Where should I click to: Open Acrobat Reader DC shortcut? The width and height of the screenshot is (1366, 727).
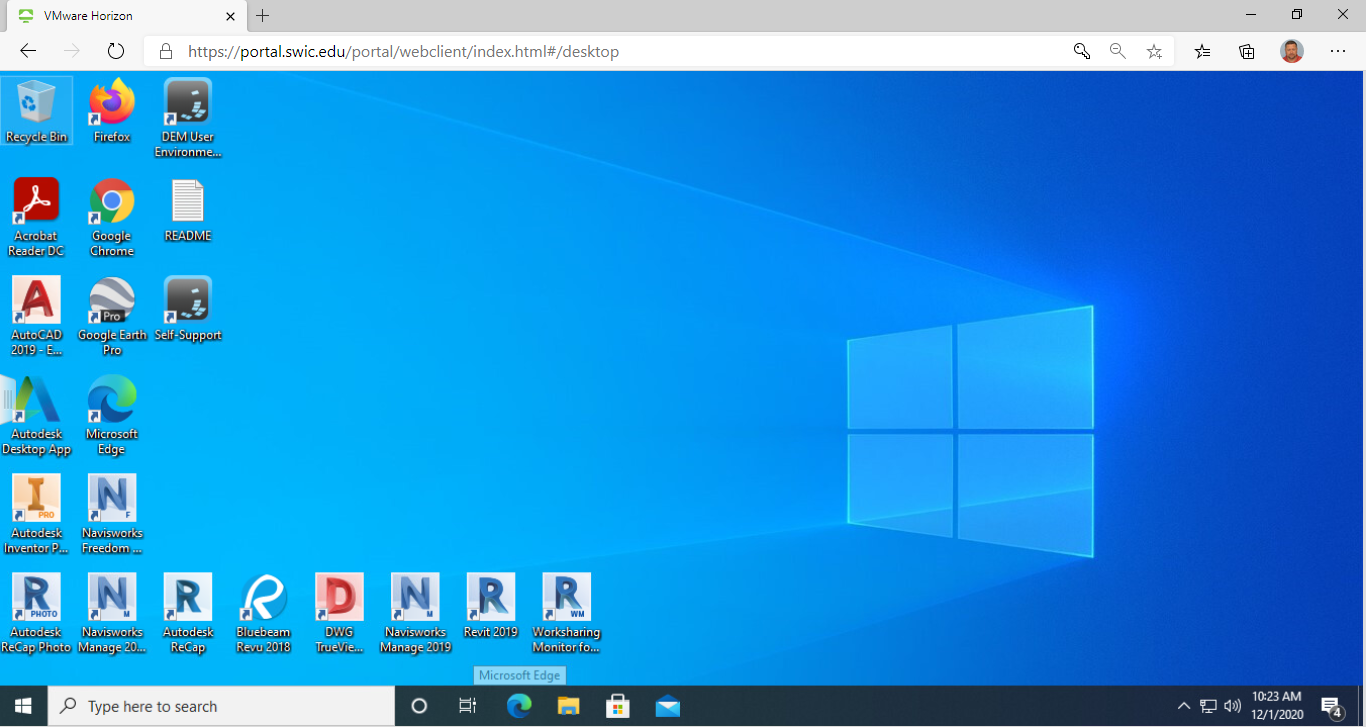[x=37, y=202]
